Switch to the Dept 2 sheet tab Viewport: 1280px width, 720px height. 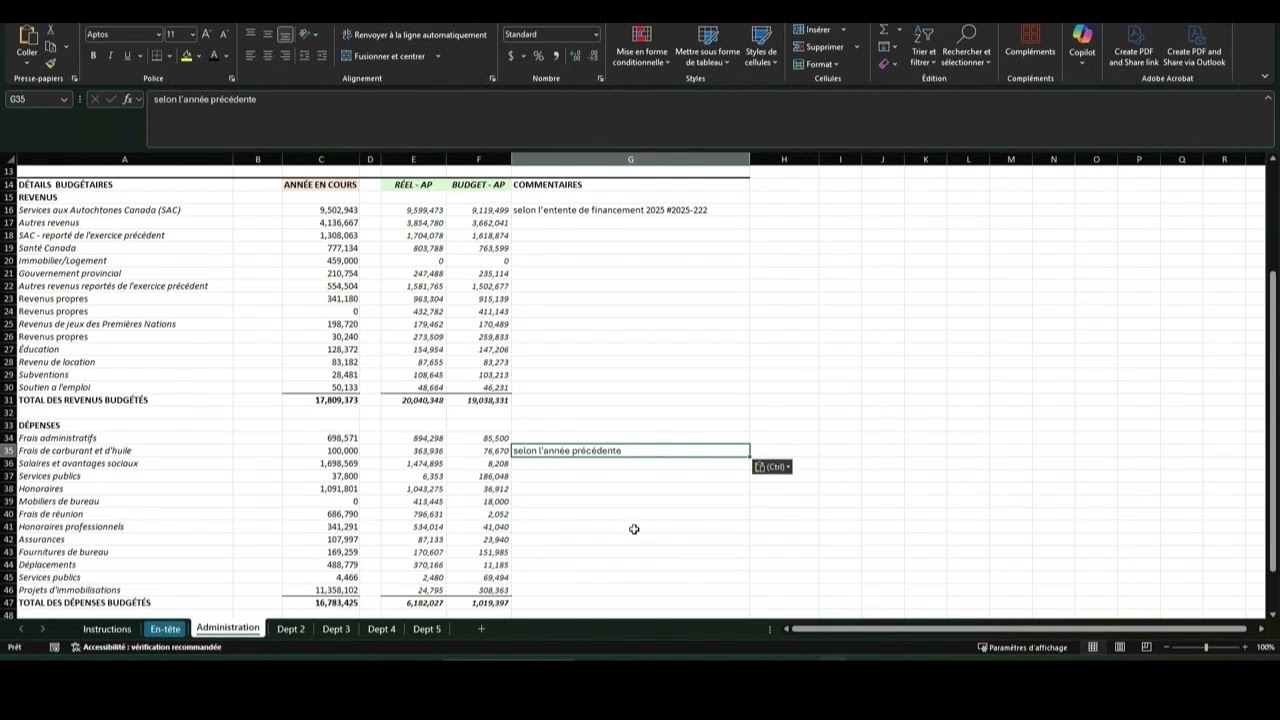point(291,629)
